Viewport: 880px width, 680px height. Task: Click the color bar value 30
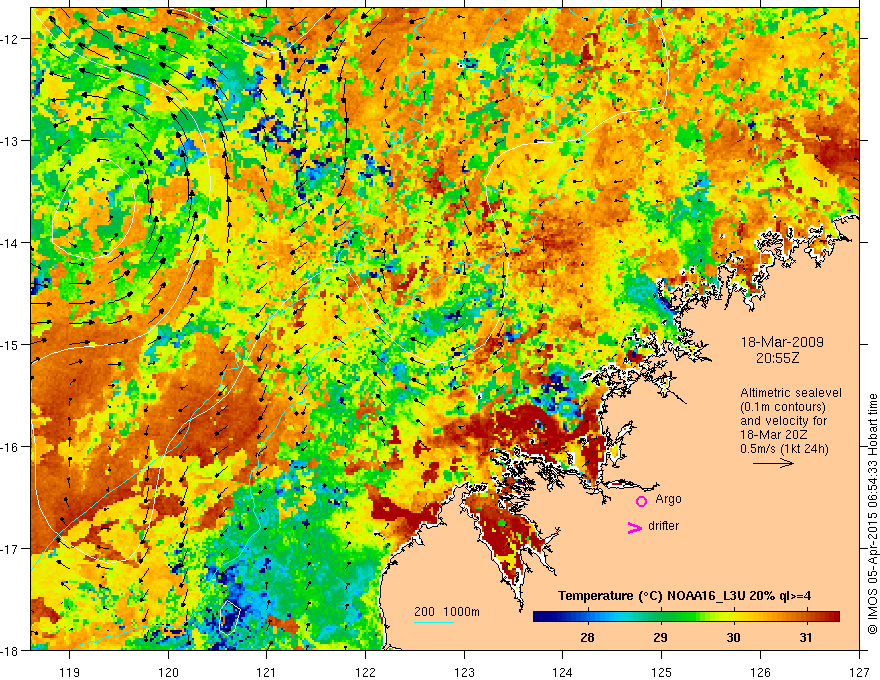[x=733, y=637]
